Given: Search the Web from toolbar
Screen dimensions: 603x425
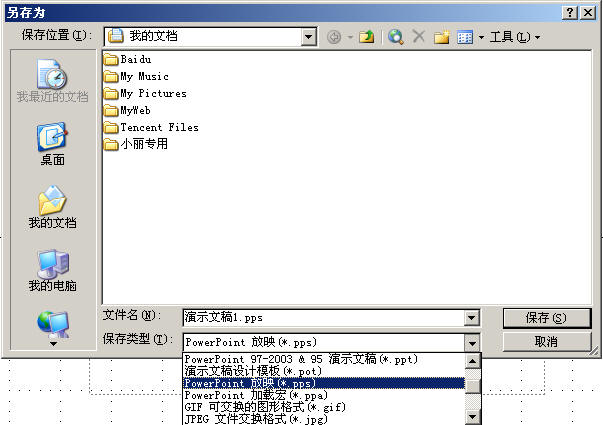Looking at the screenshot, I should pyautogui.click(x=395, y=37).
